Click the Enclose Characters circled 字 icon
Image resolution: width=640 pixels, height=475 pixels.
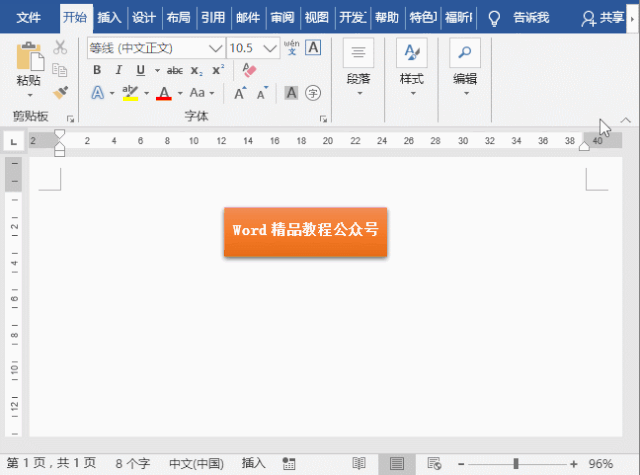point(313,93)
